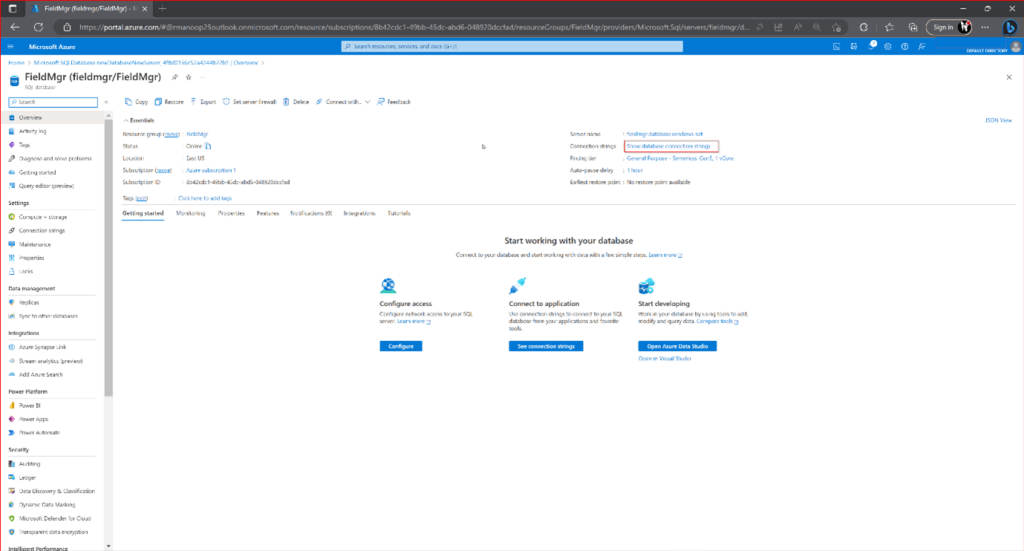Open browser collections icon
The height and width of the screenshot is (551, 1024).
point(913,27)
